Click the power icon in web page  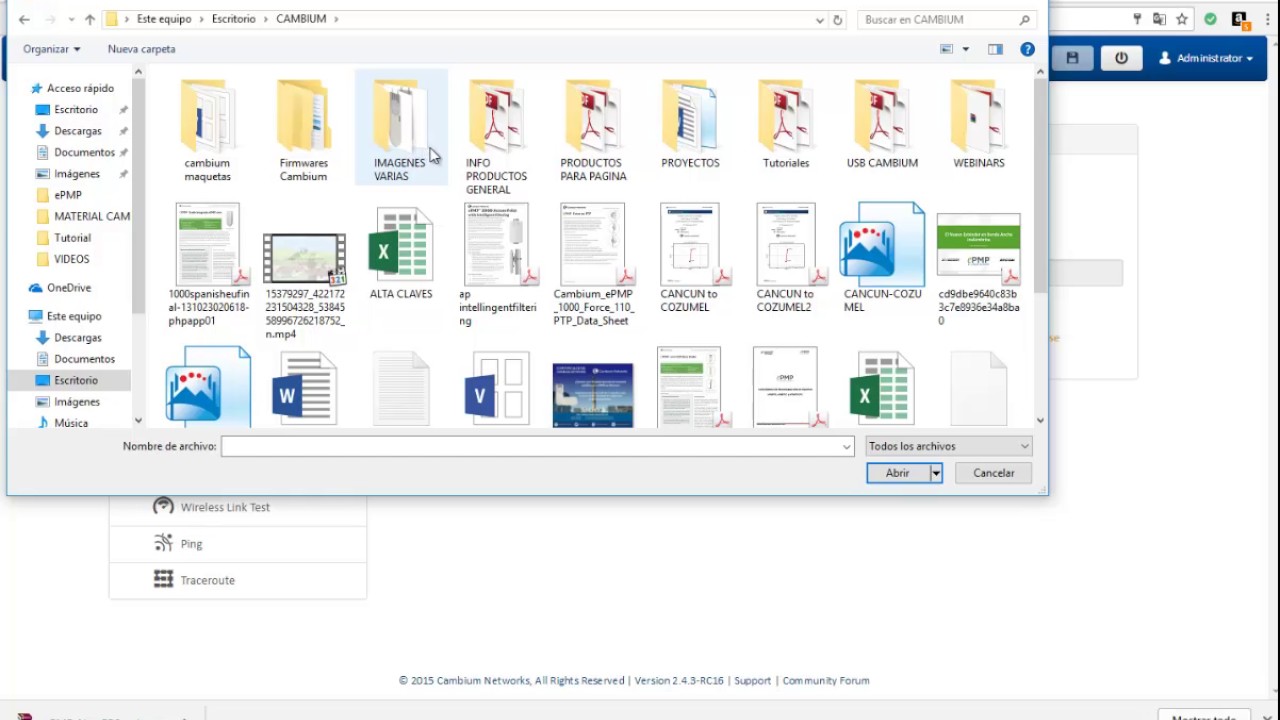coord(1121,58)
